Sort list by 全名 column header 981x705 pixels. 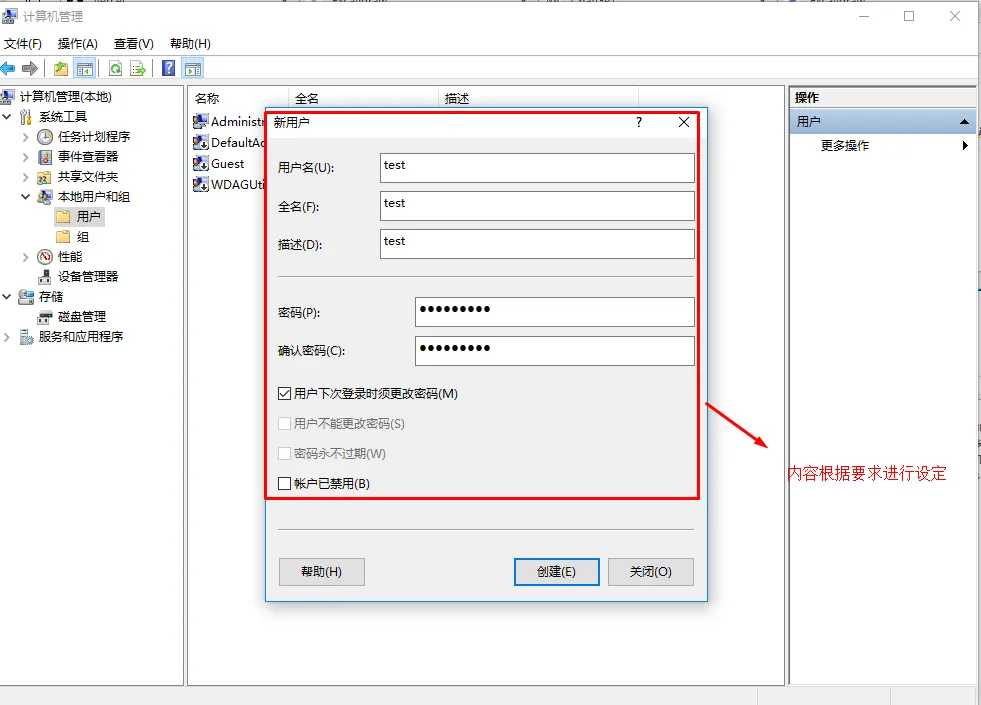[x=363, y=98]
